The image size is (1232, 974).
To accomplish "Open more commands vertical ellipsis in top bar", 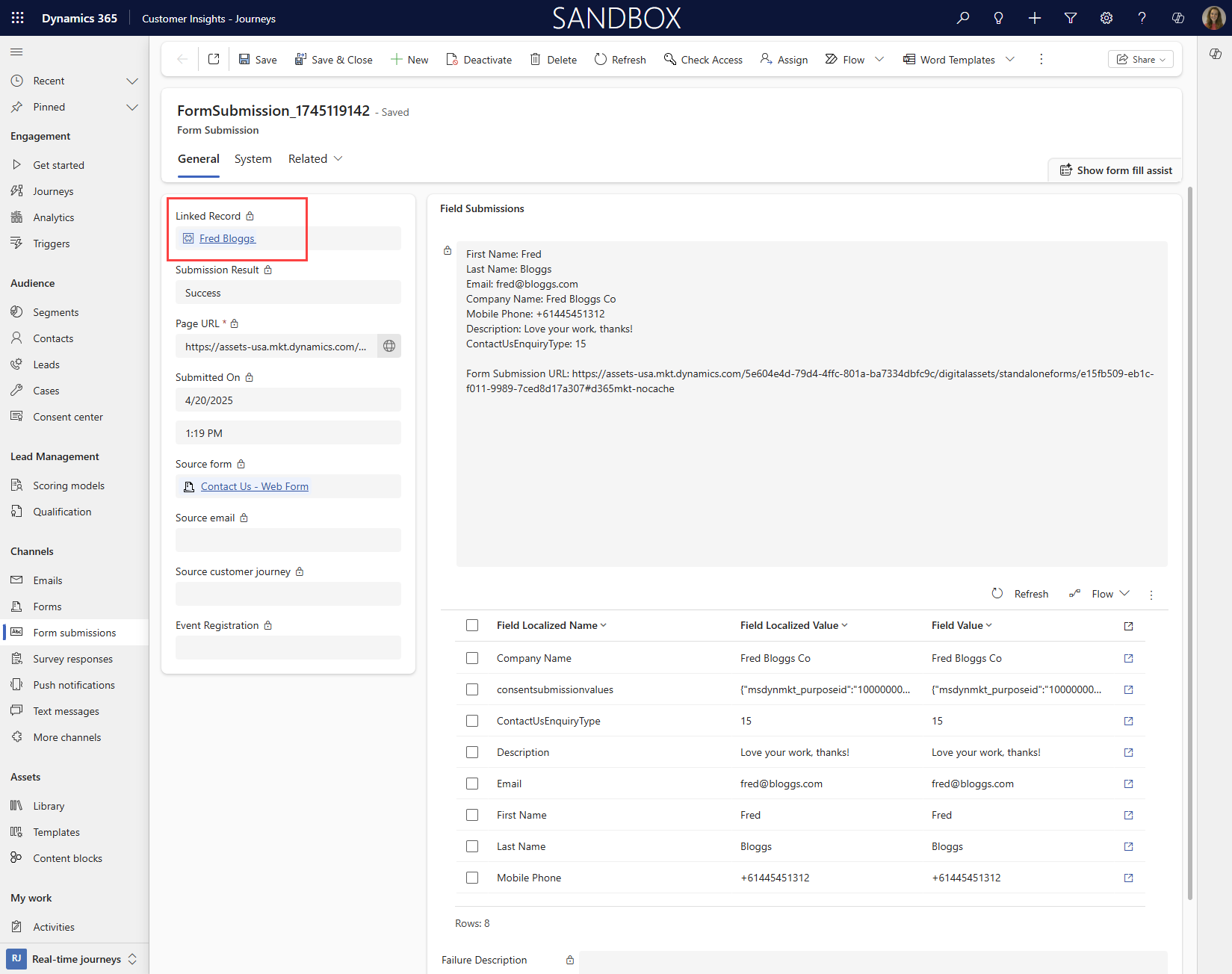I will [1041, 59].
